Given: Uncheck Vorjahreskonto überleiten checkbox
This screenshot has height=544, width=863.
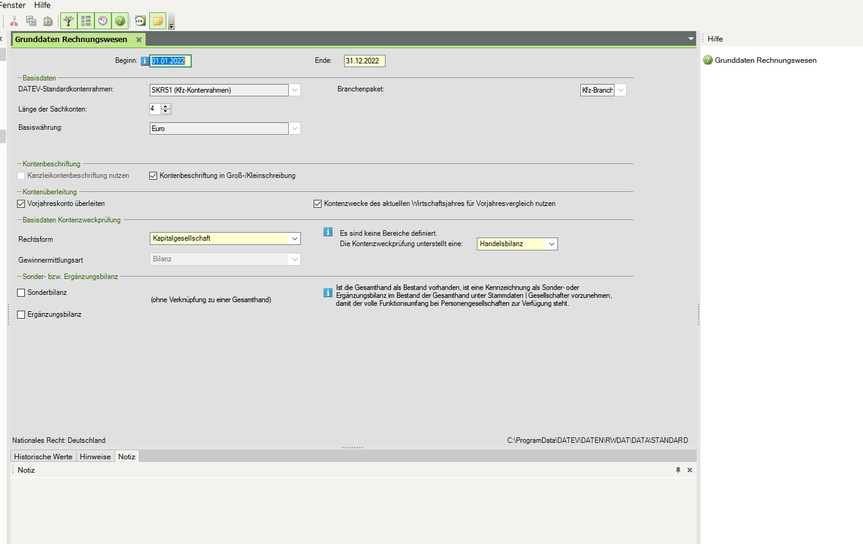Looking at the screenshot, I should click(x=22, y=203).
